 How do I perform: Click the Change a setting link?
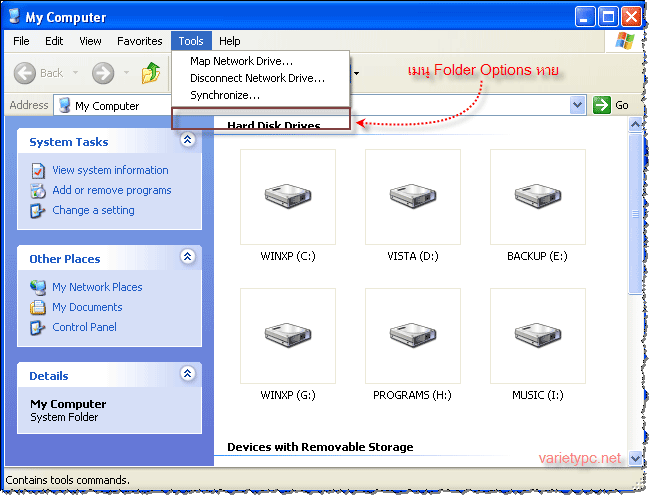(x=93, y=210)
